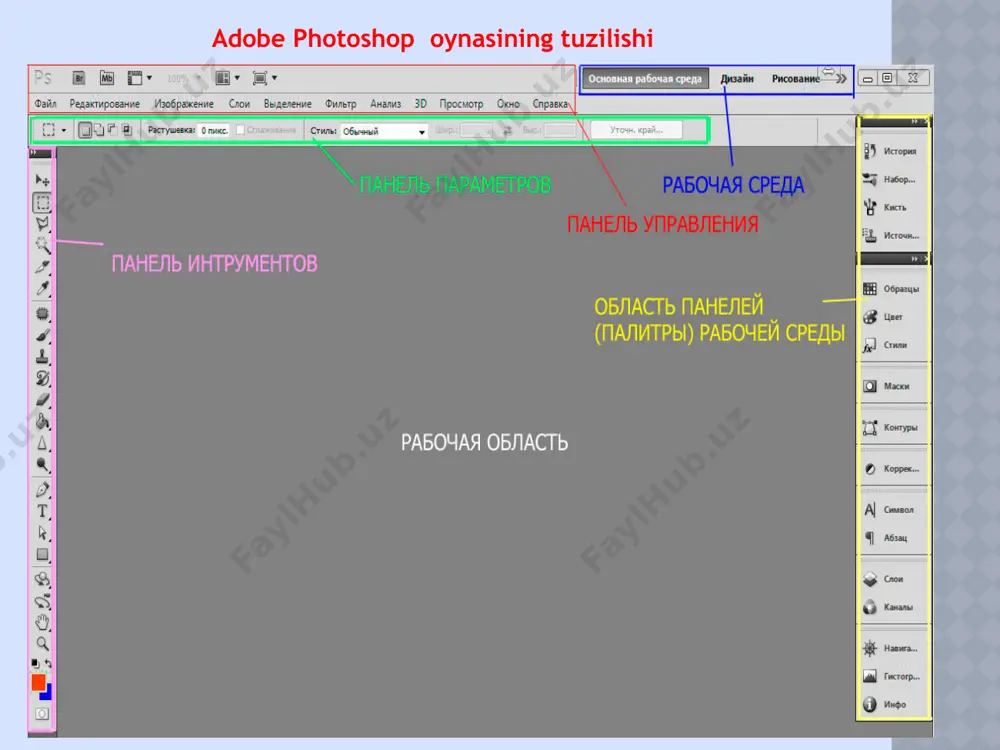Open the Файл menu

tap(45, 104)
